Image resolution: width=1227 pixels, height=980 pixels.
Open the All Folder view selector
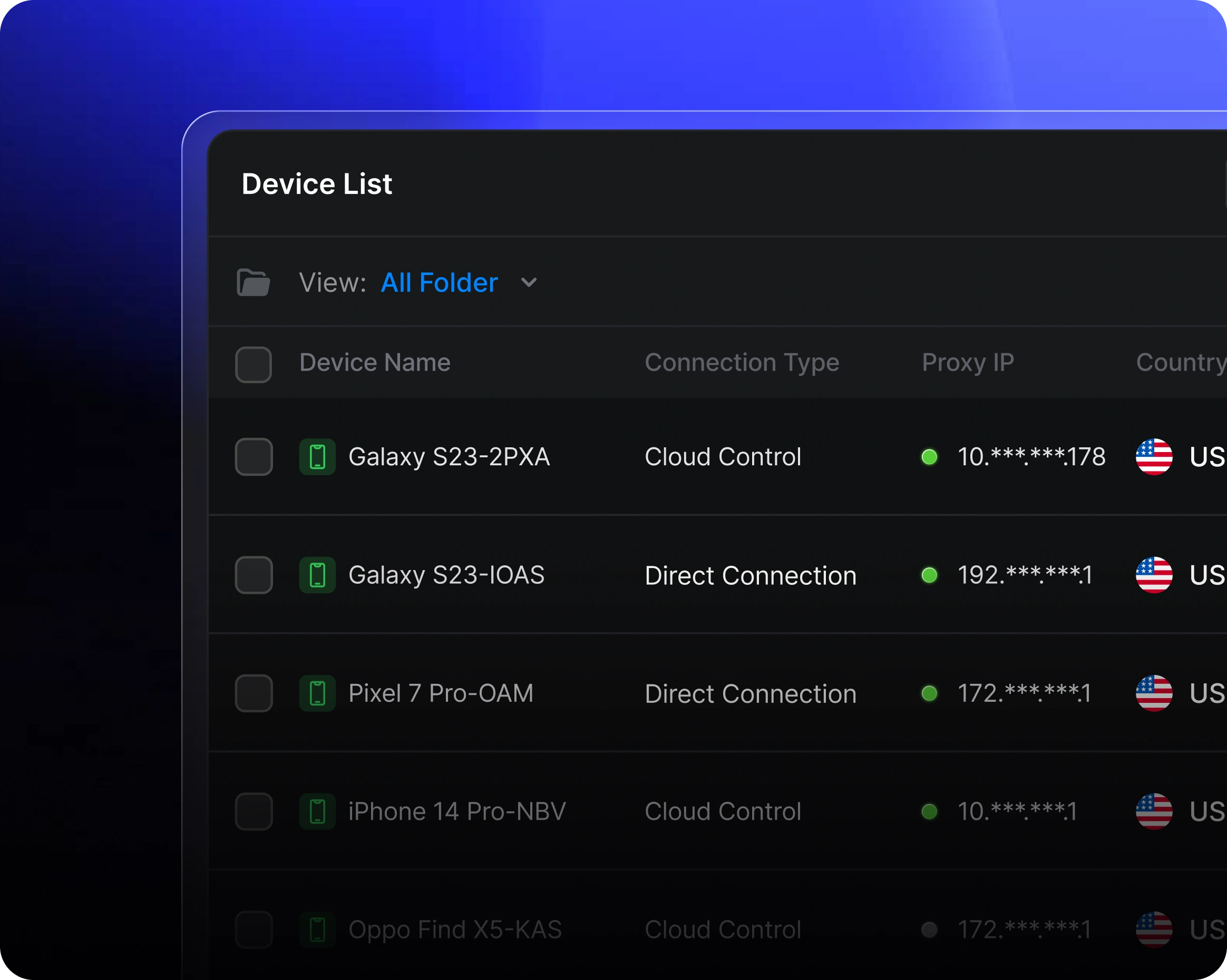[439, 283]
